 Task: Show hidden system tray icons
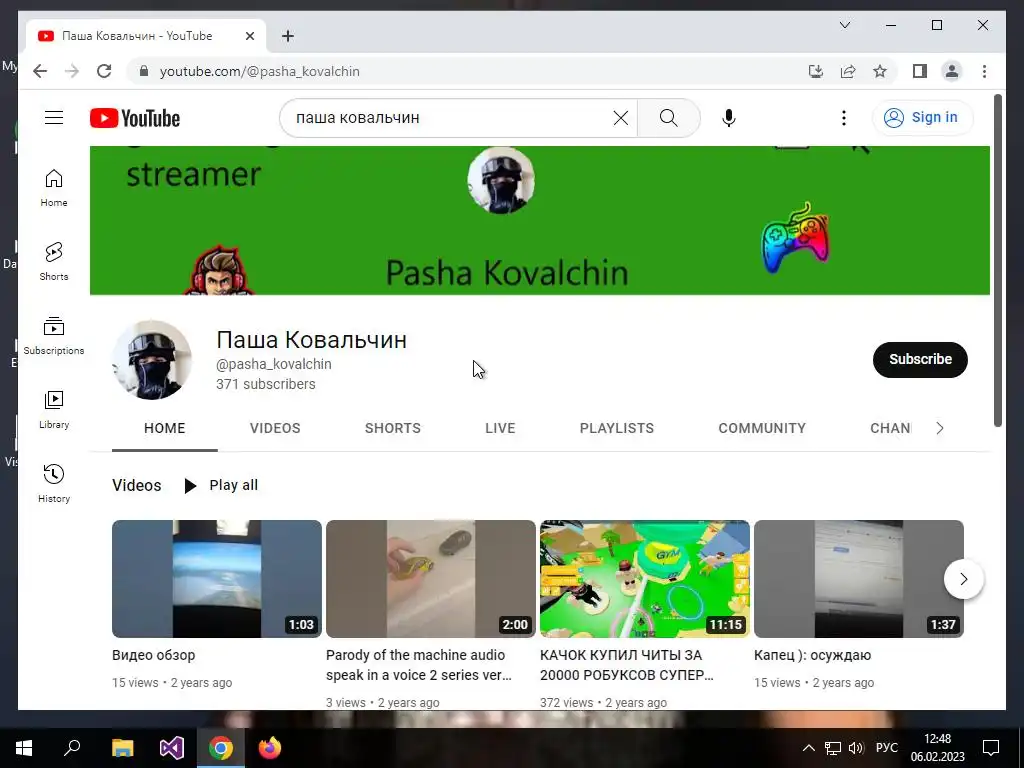[808, 748]
